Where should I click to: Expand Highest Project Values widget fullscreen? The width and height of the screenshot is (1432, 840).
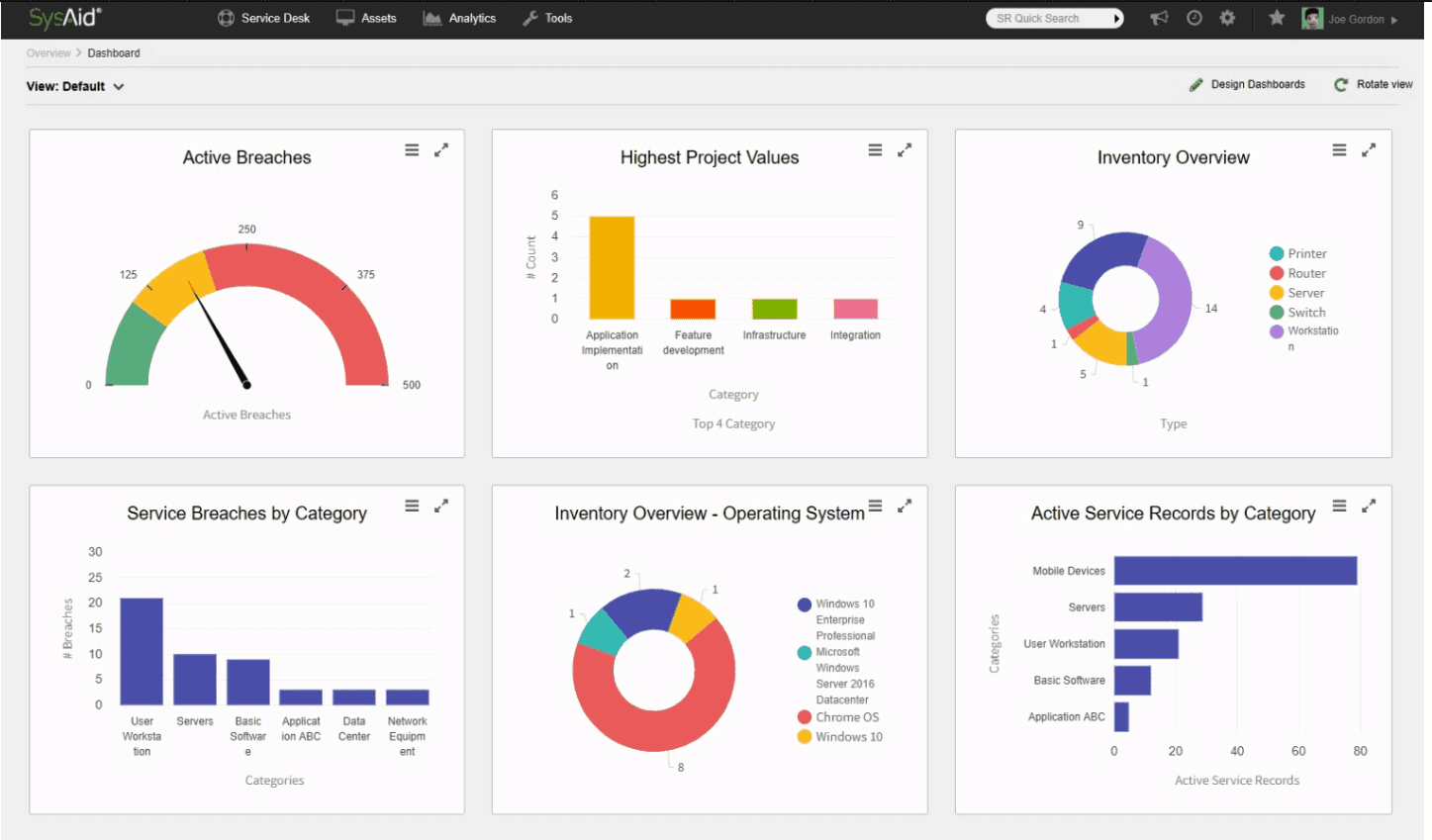(x=905, y=150)
